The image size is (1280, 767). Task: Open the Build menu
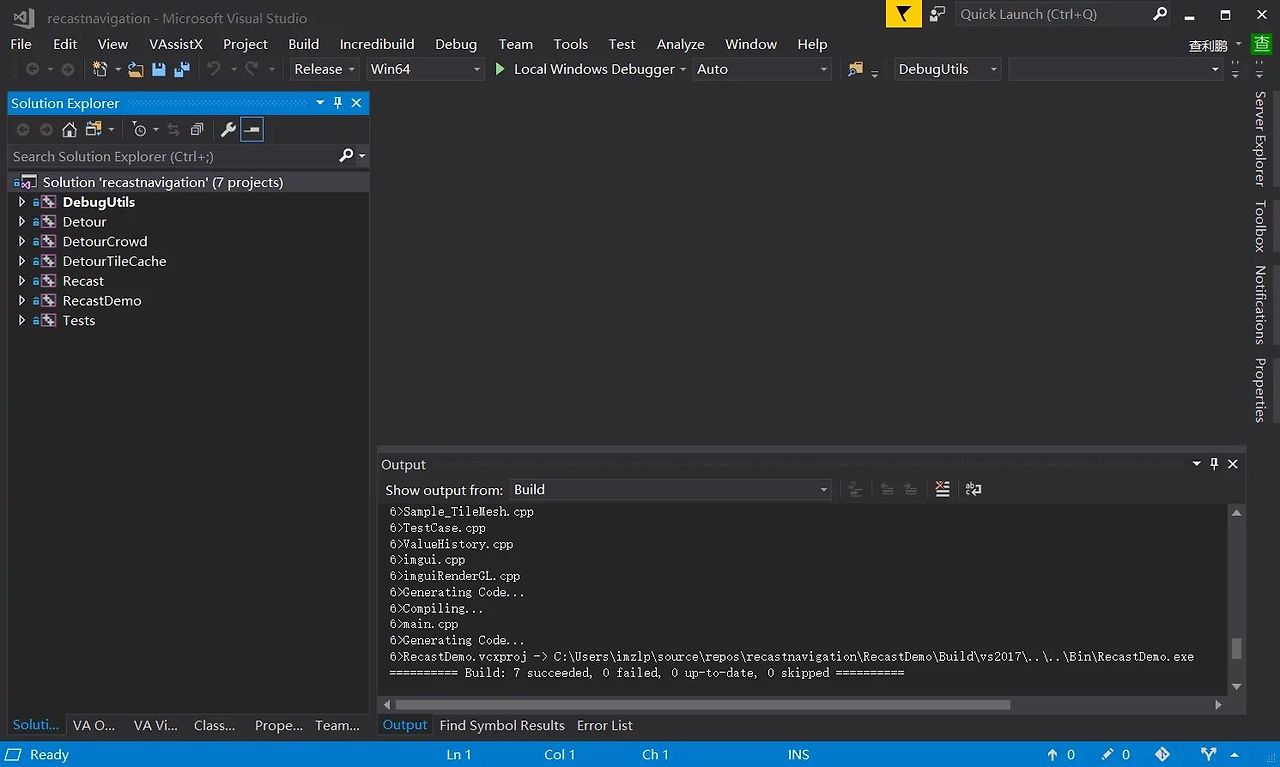[x=303, y=44]
